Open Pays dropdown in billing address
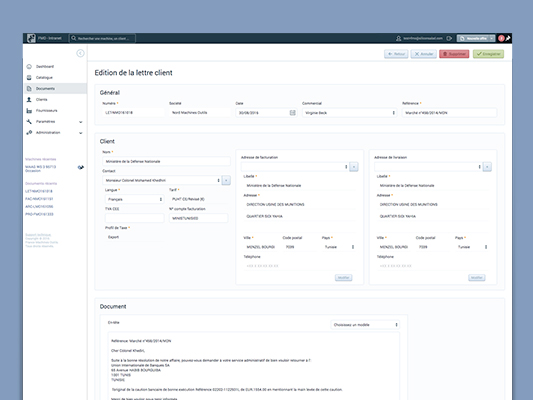Viewport: 533px width, 400px height. pyautogui.click(x=339, y=247)
